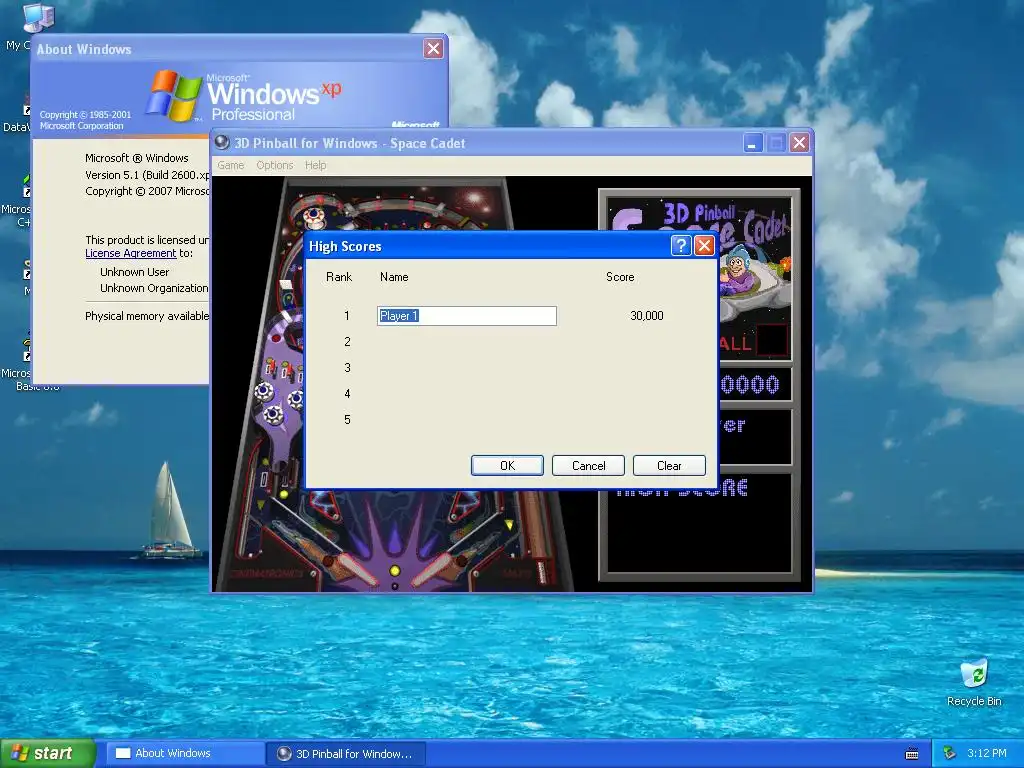The image size is (1024, 768).
Task: Click the pinball icon in the 3D Pinball title bar
Action: click(x=222, y=142)
